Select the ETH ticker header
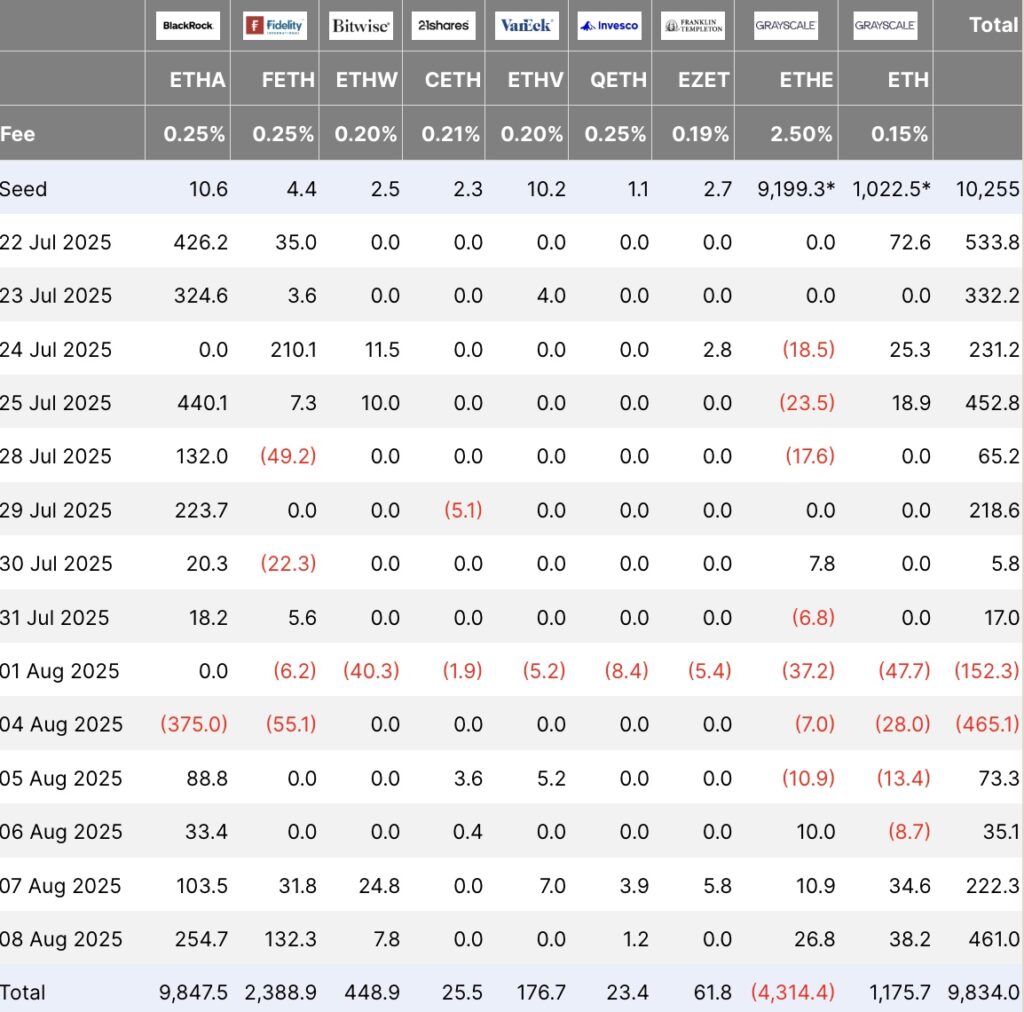The width and height of the screenshot is (1024, 1012). point(908,80)
